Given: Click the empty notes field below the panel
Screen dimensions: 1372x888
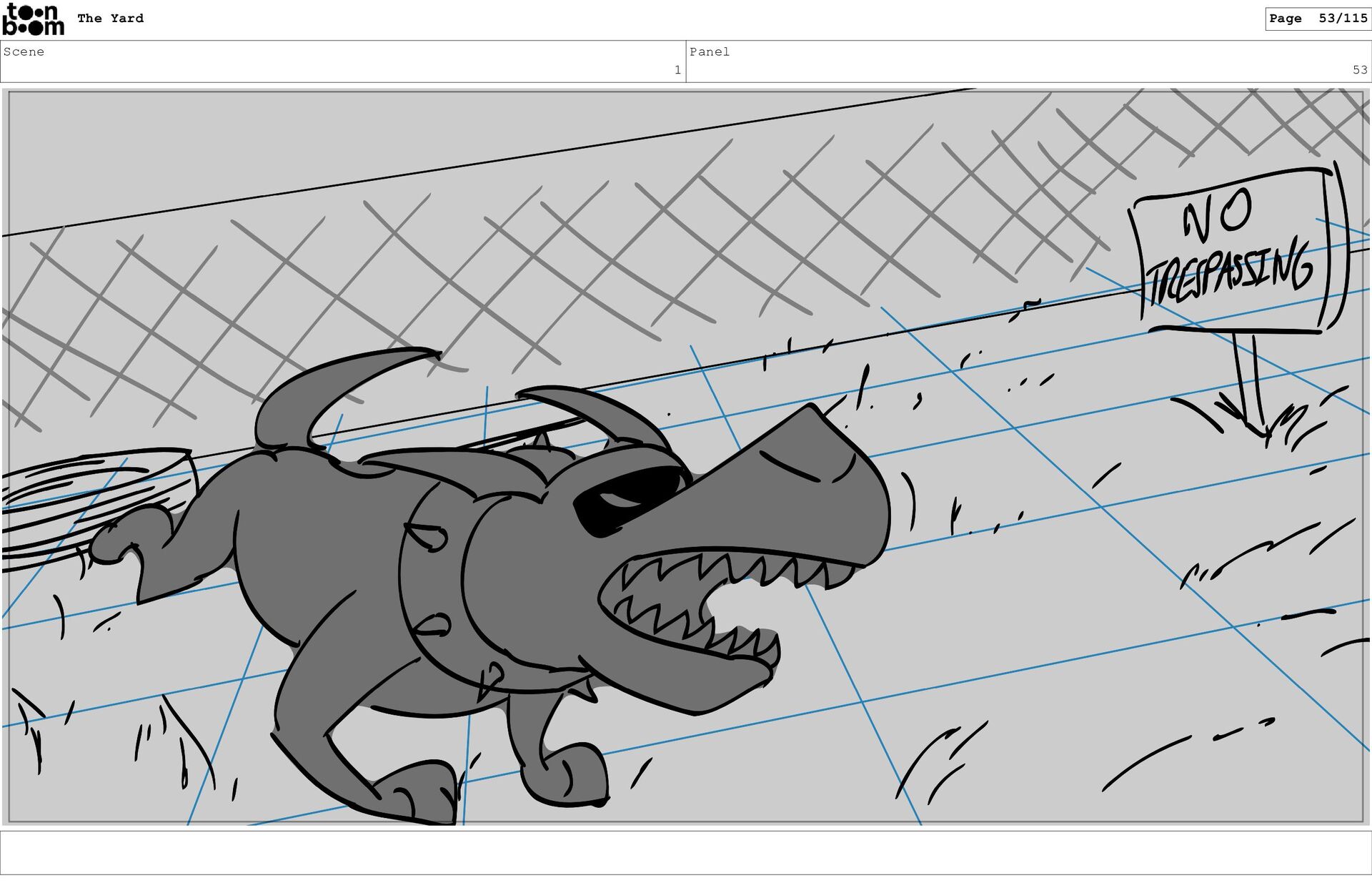Looking at the screenshot, I should [686, 852].
